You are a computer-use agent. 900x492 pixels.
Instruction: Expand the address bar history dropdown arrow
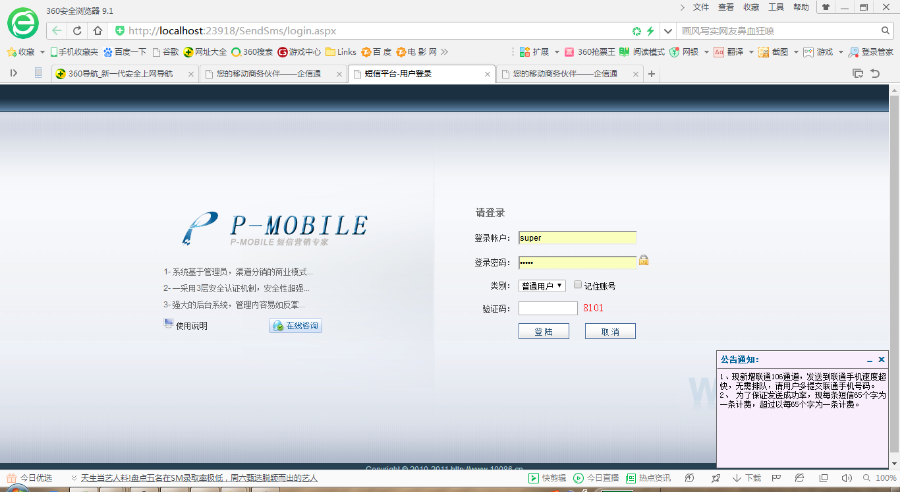[x=668, y=31]
